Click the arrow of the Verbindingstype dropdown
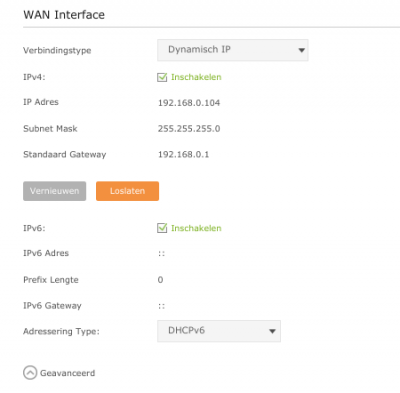Screen dimensions: 400x393 tap(301, 50)
